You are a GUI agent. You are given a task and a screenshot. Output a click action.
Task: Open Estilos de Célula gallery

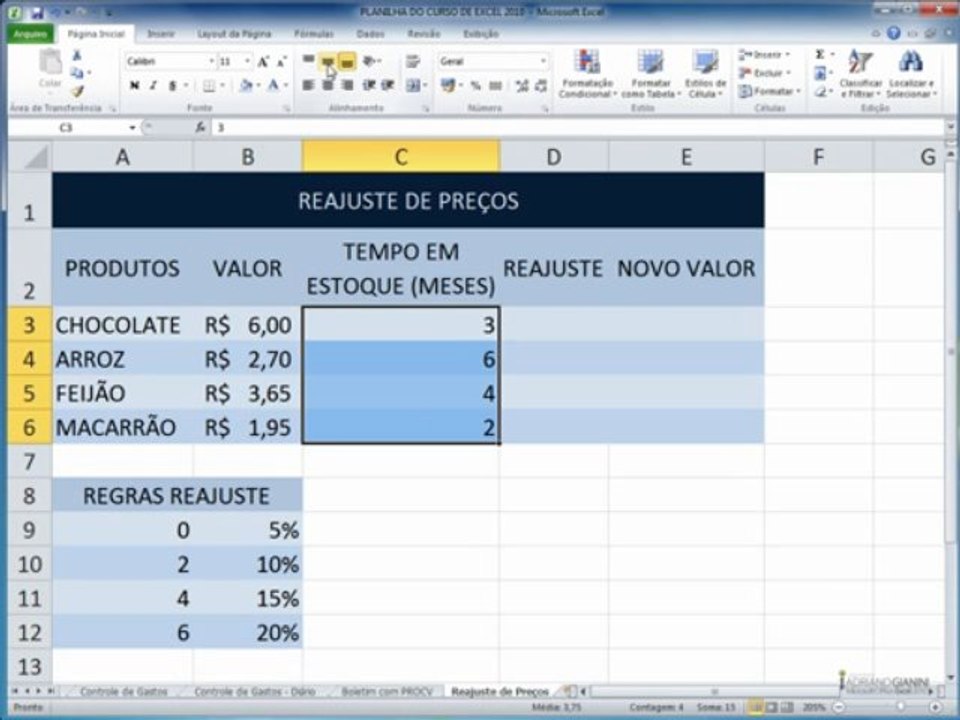coord(705,73)
